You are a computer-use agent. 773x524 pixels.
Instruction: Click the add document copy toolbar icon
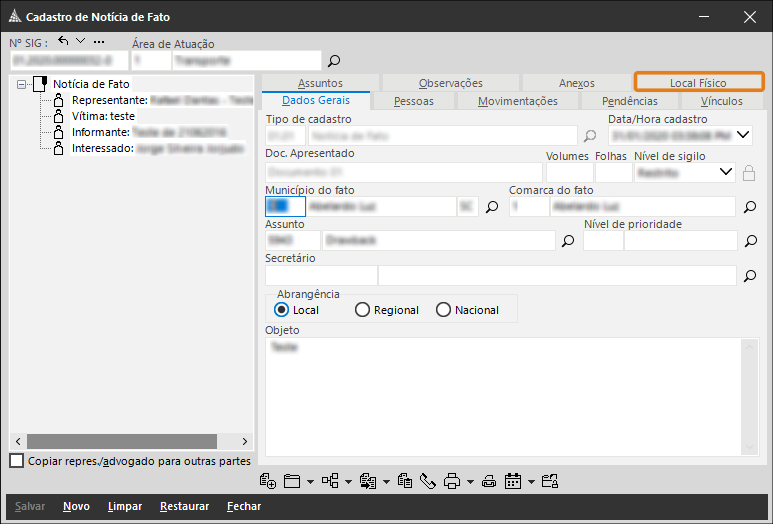coord(268,481)
